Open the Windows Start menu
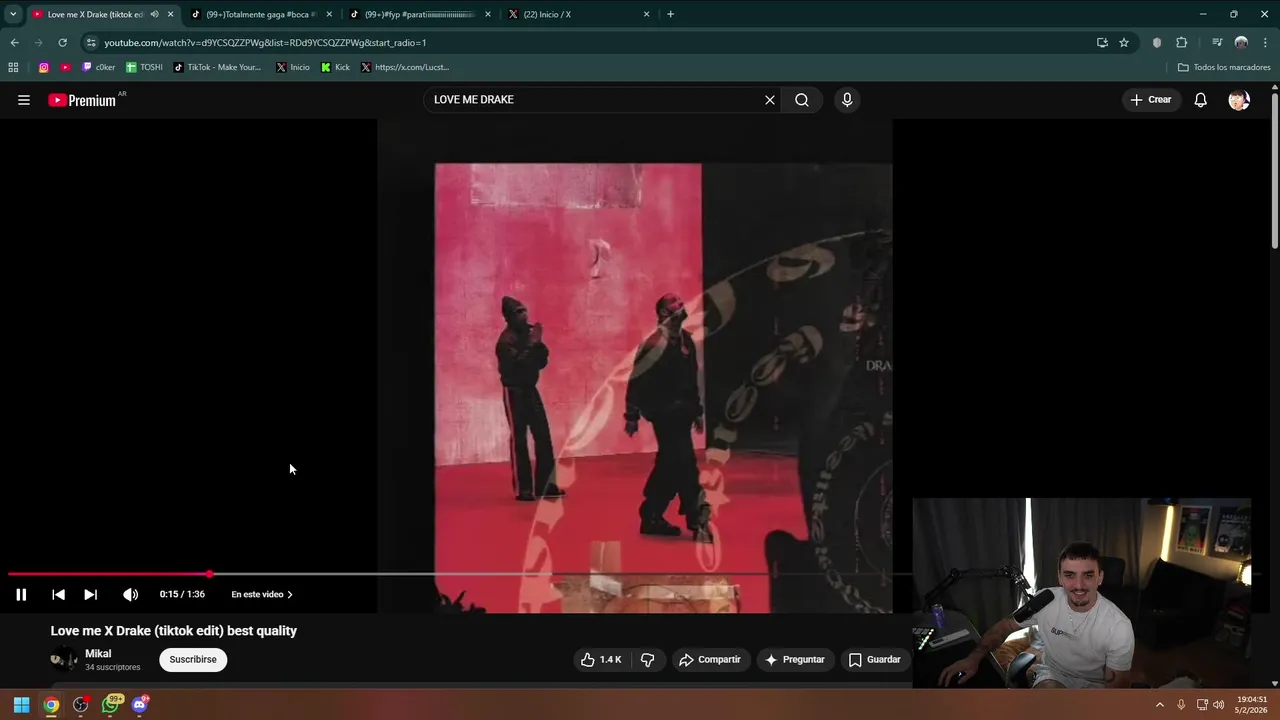The height and width of the screenshot is (720, 1280). (21, 705)
